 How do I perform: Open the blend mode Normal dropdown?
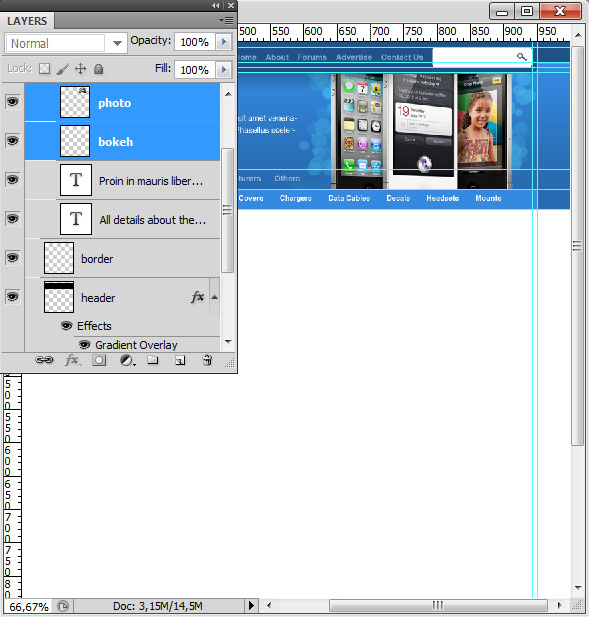[x=66, y=43]
